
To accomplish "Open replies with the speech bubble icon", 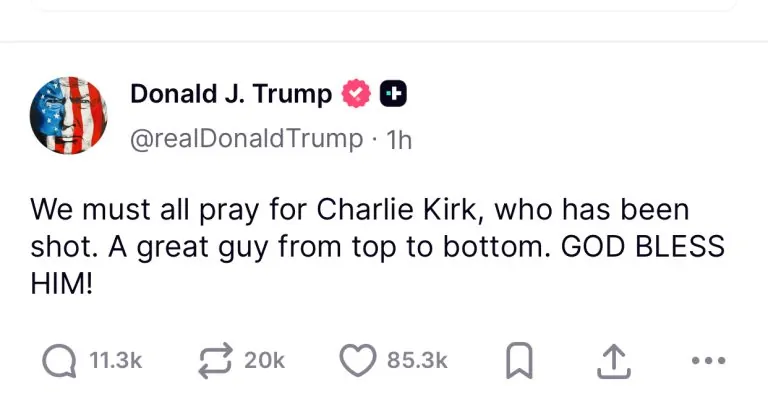I will click(x=62, y=360).
